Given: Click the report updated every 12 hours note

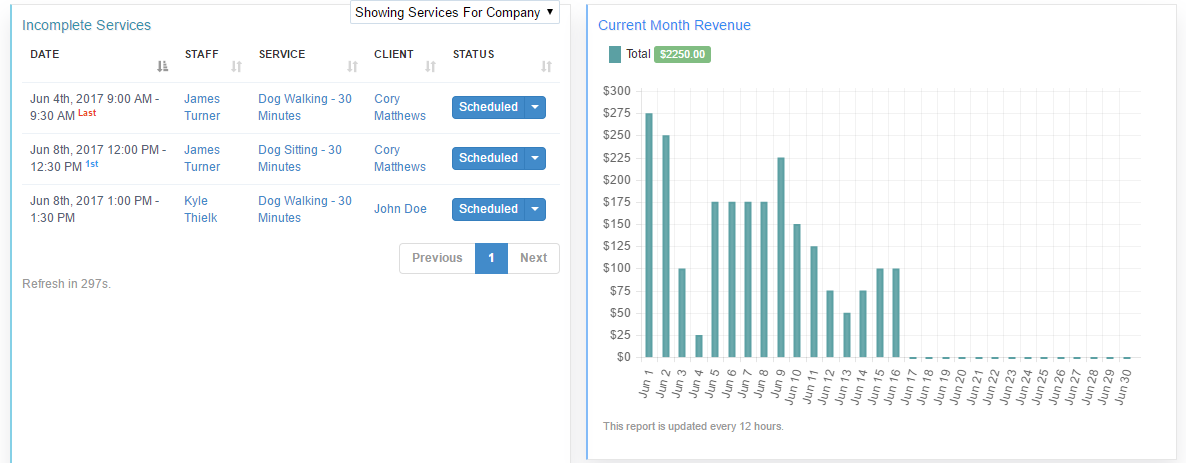Looking at the screenshot, I should [x=694, y=426].
